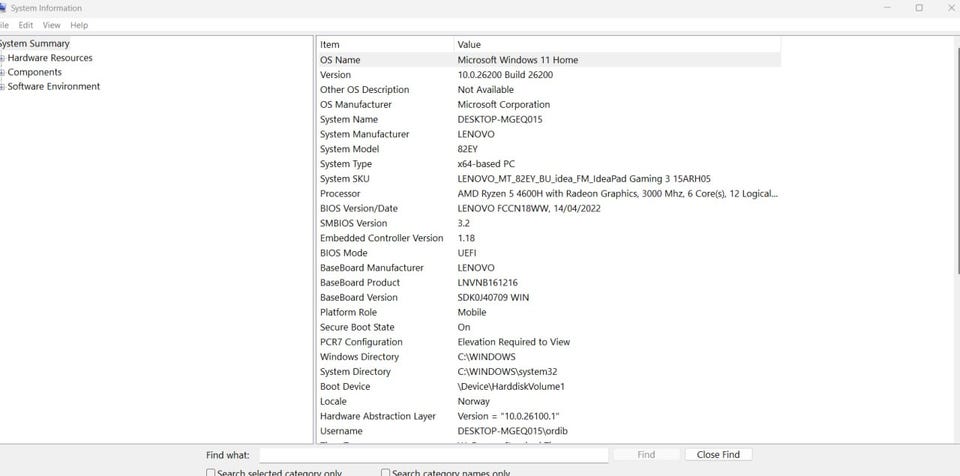Expand the Components node
This screenshot has width=960, height=476.
pos(2,72)
